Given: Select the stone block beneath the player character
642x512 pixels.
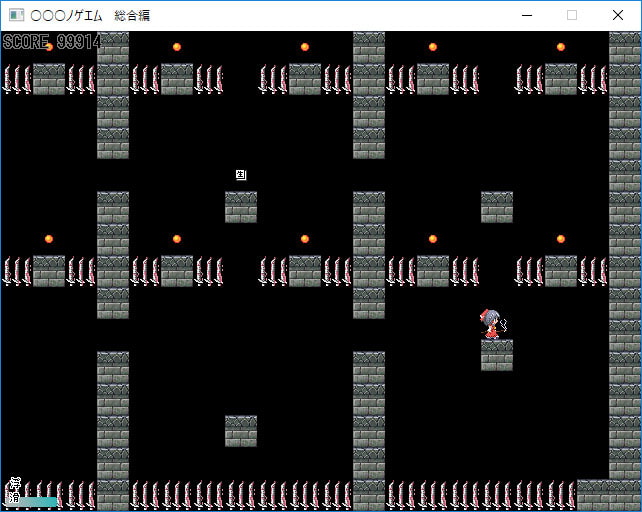Looking at the screenshot, I should click(x=497, y=355).
